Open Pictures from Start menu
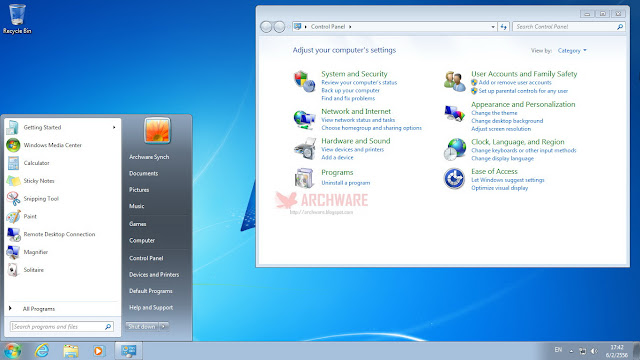This screenshot has height=360, width=640. pyautogui.click(x=139, y=190)
